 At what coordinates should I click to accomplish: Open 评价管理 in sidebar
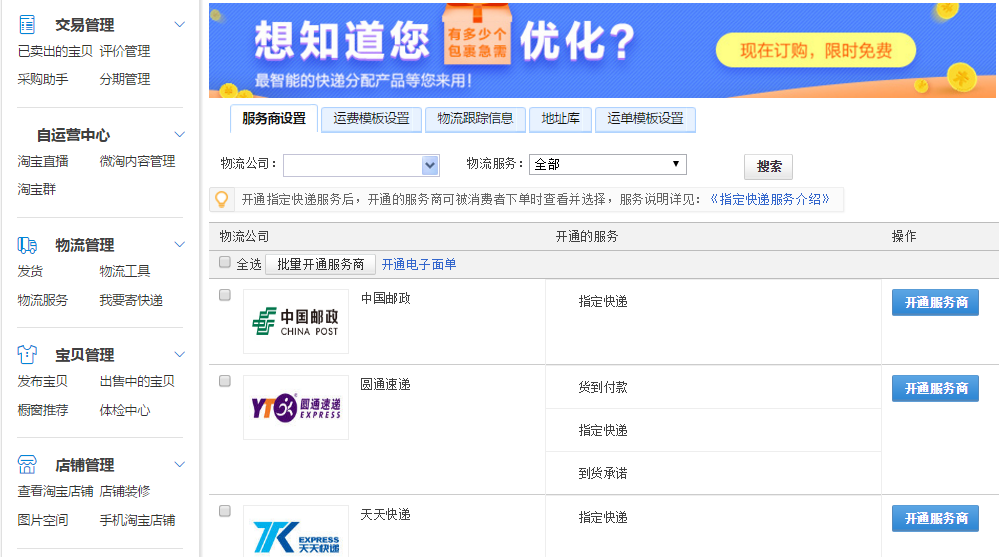pos(125,52)
